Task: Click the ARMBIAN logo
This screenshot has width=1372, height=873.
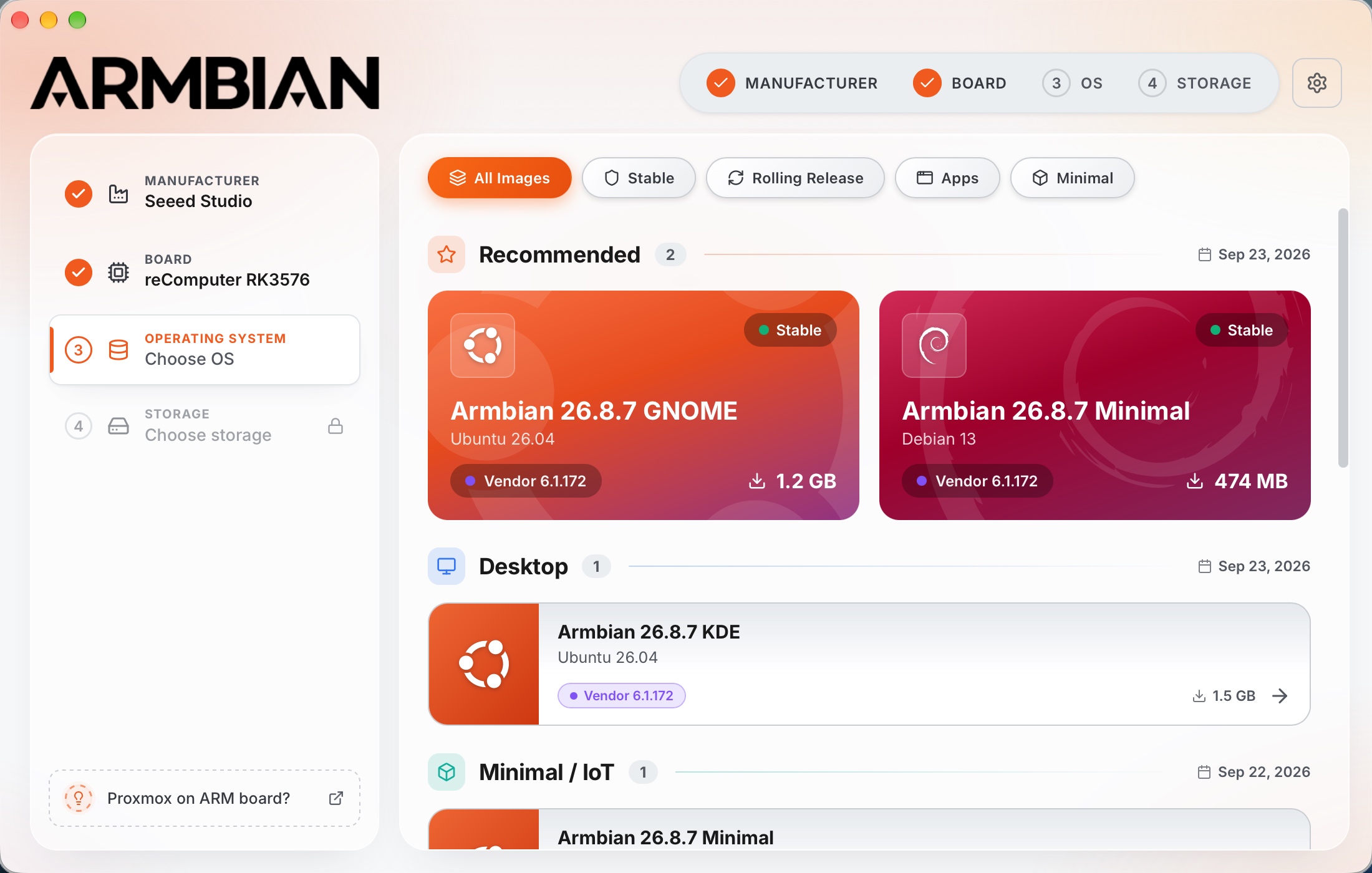Action: [x=205, y=83]
